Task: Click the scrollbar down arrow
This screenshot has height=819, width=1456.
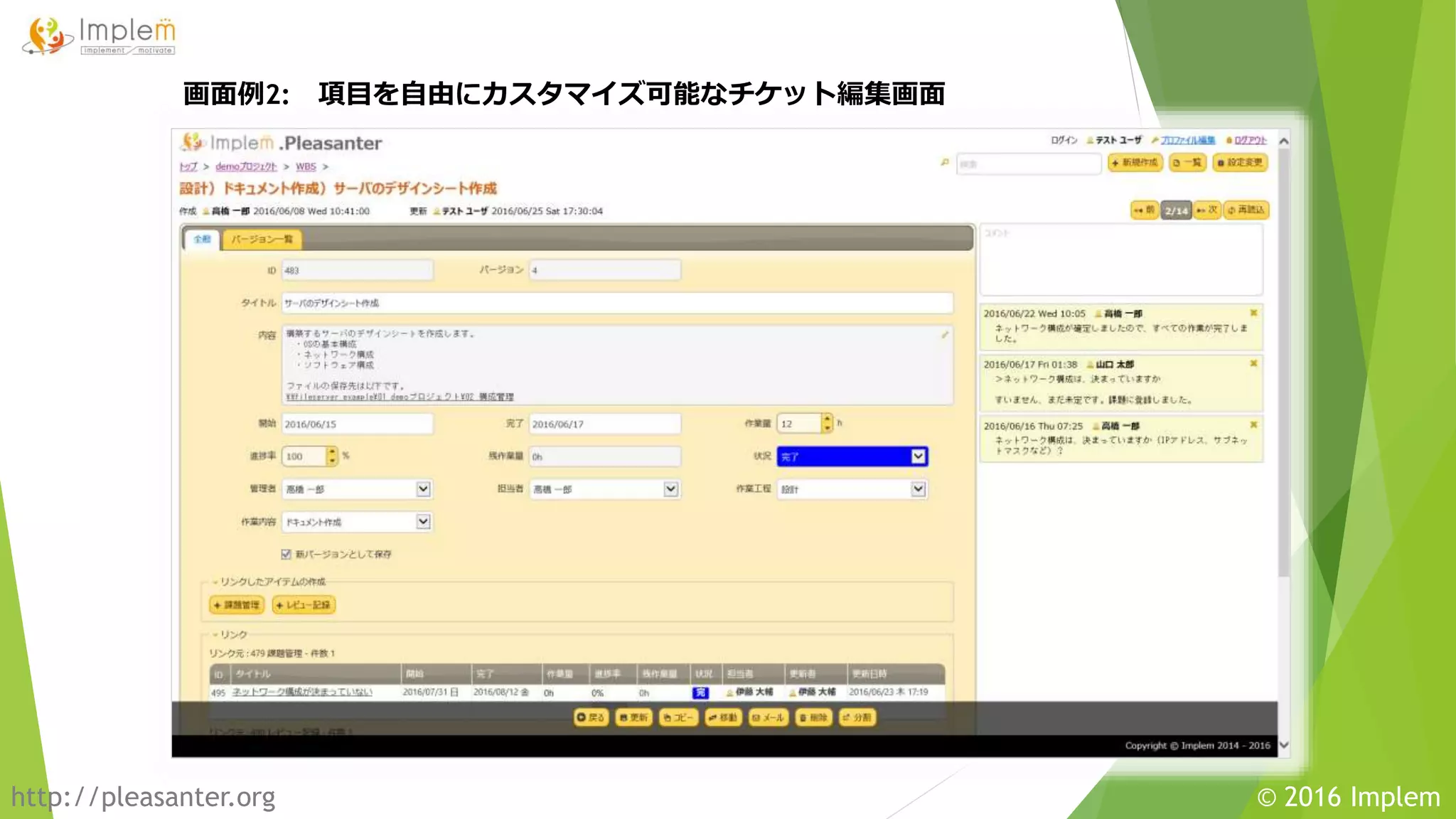Action: coord(1284,745)
